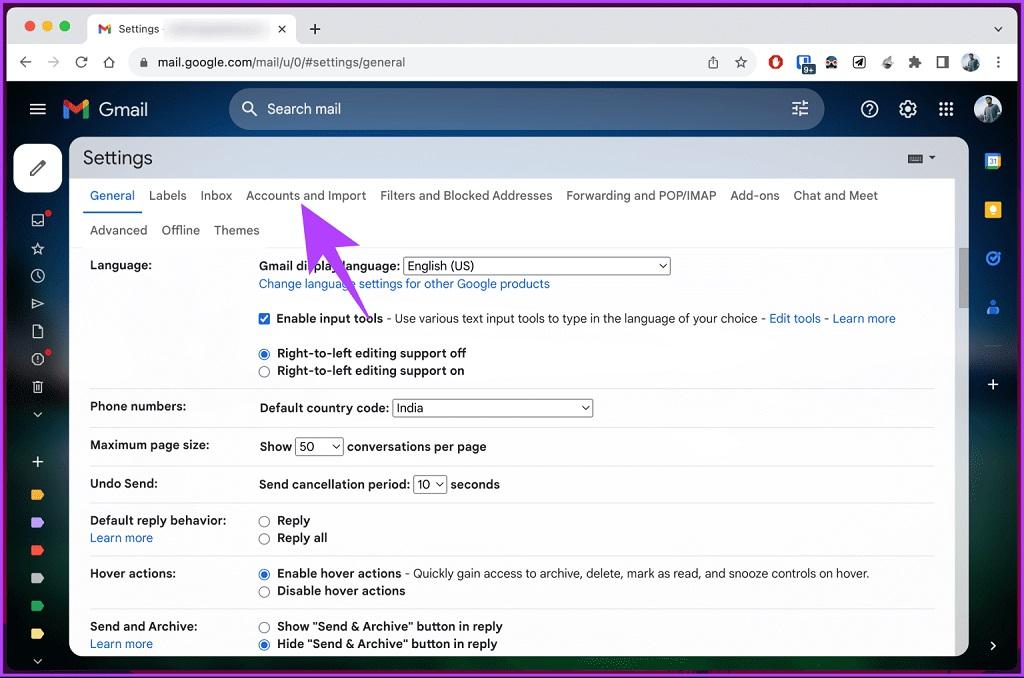The height and width of the screenshot is (678, 1024).
Task: Open Forwarding and POP/IMAP tab
Action: point(641,195)
